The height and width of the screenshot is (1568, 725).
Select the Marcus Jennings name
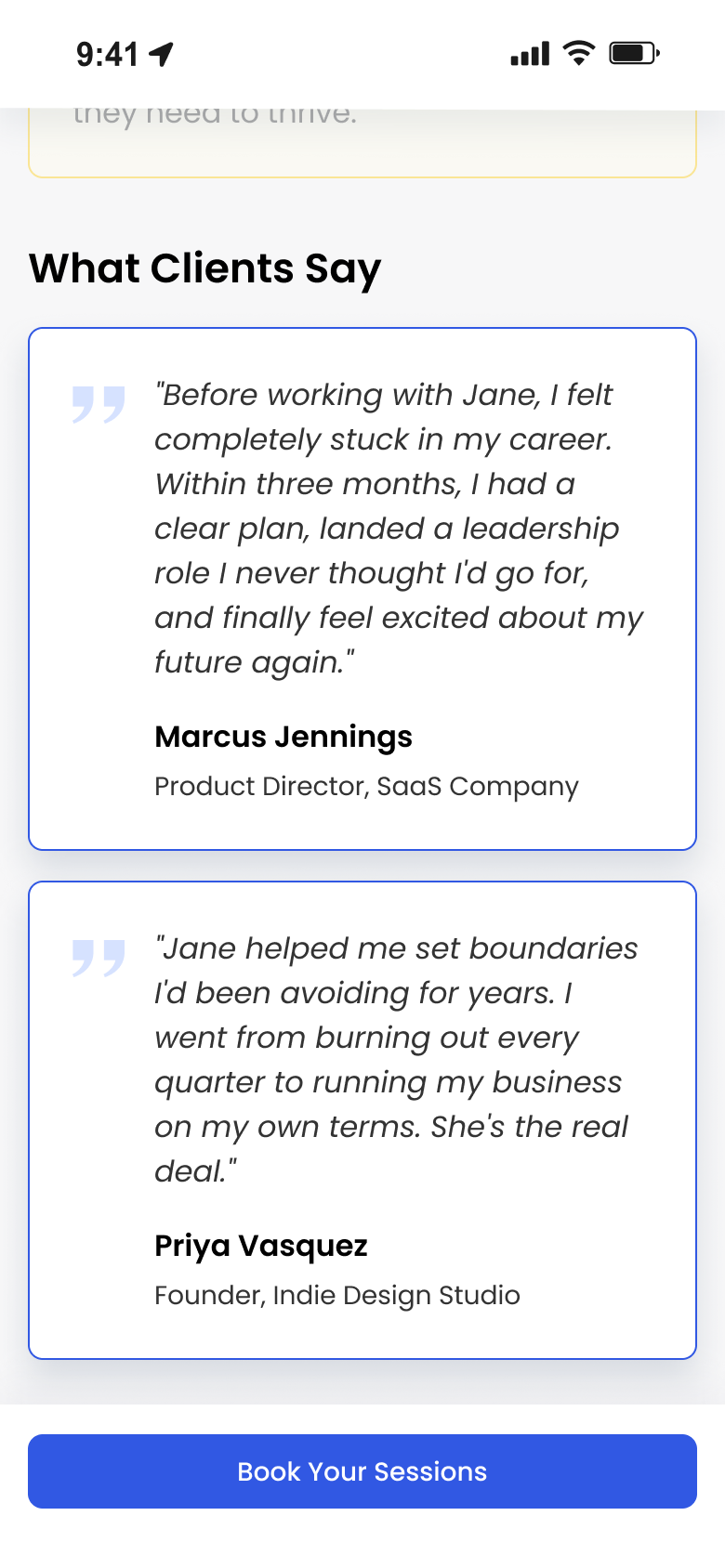coord(283,737)
